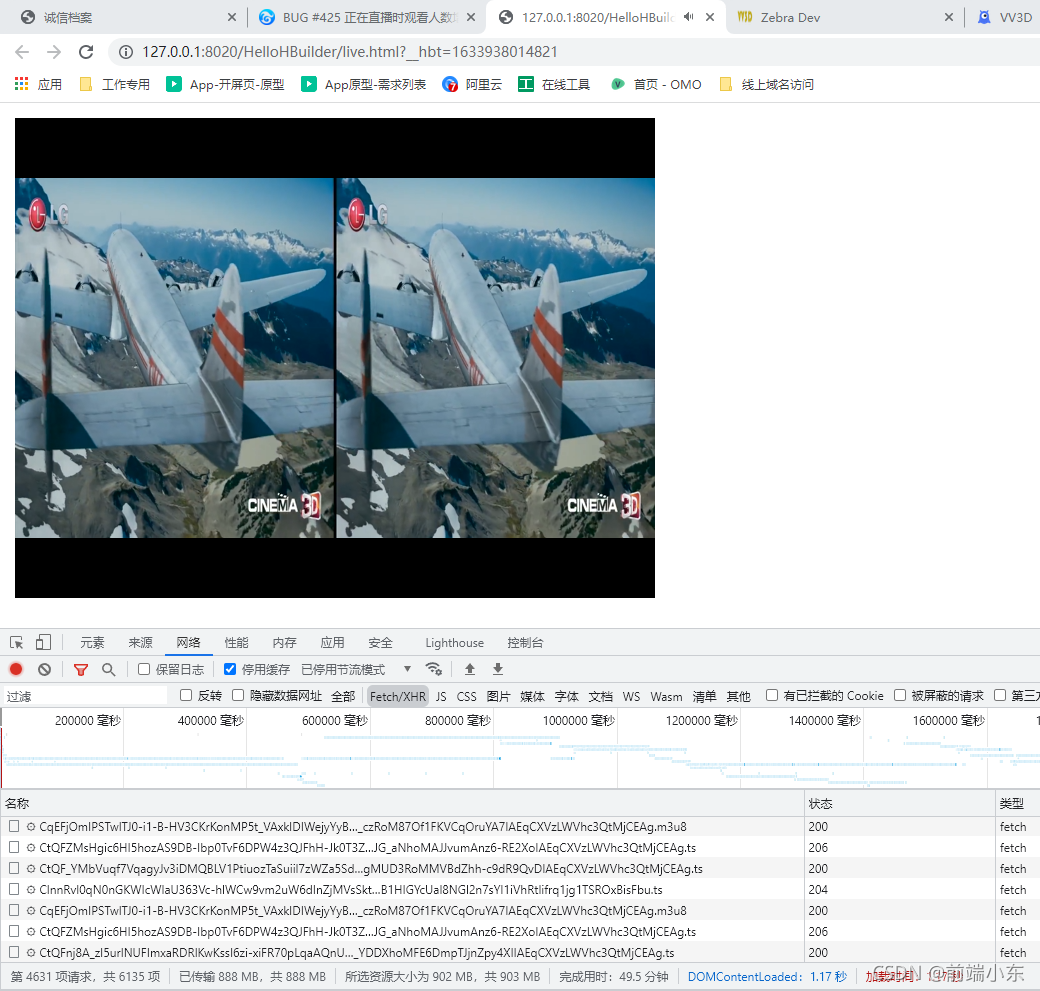
Task: Check 被屏蔽的请求 option
Action: coord(900,695)
